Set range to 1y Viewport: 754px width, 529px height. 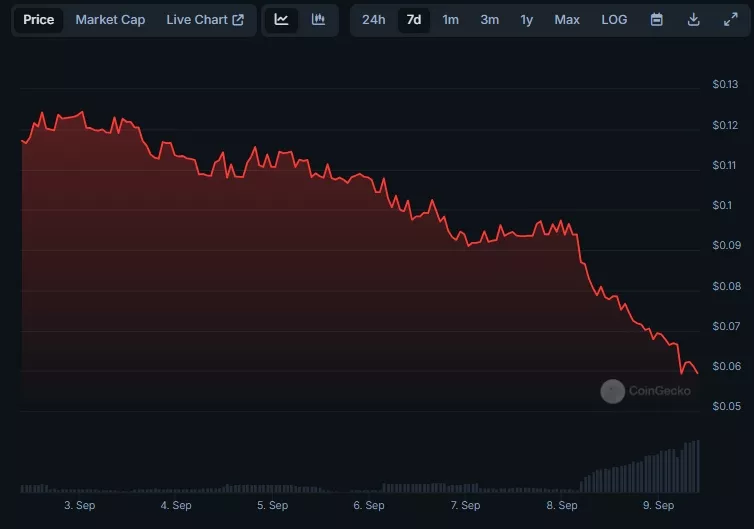pos(526,20)
